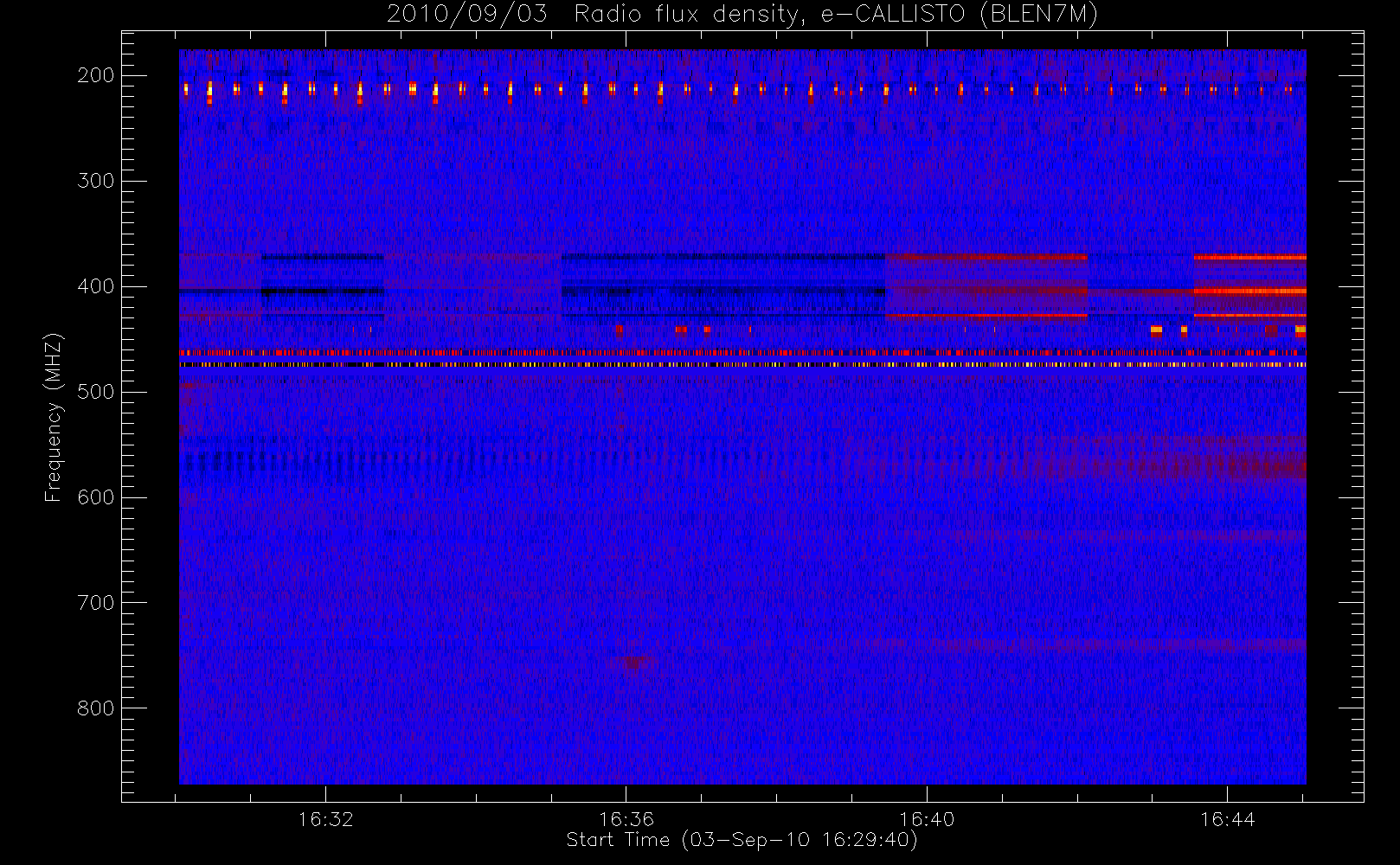Click the 600 frequency tick label
This screenshot has height=865, width=1400.
[x=96, y=497]
